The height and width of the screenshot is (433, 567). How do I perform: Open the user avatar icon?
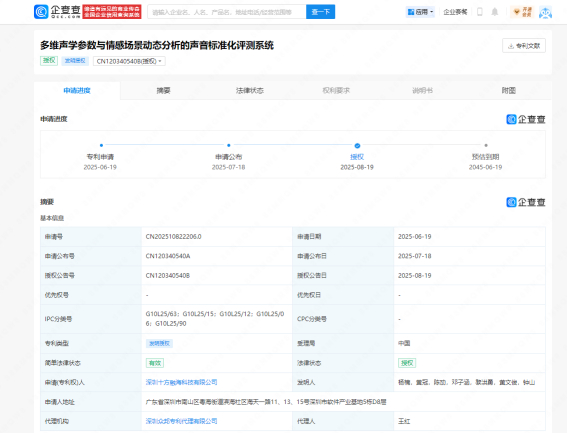[545, 12]
